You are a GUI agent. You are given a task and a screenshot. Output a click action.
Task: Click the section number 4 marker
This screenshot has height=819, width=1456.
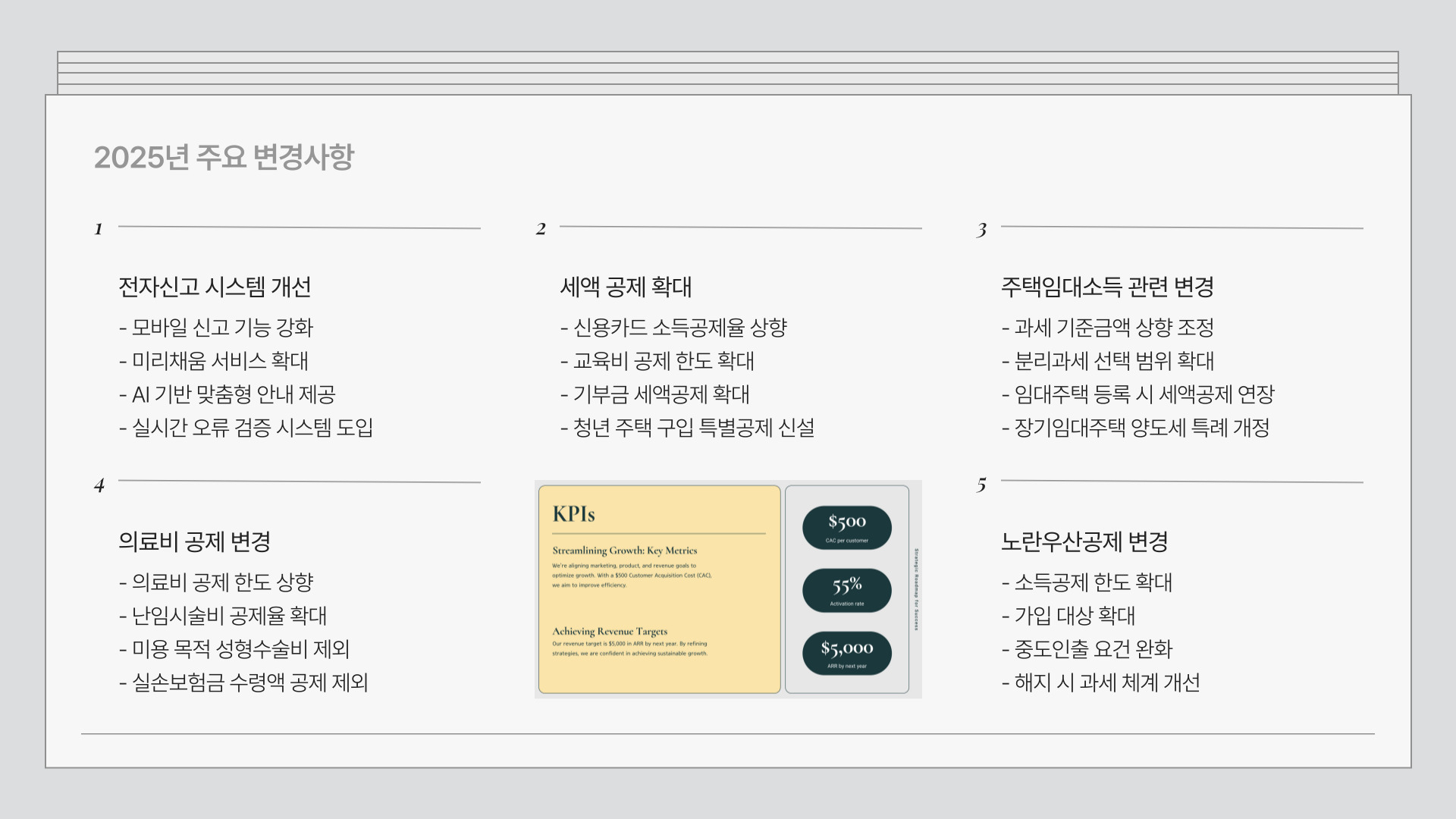click(99, 485)
